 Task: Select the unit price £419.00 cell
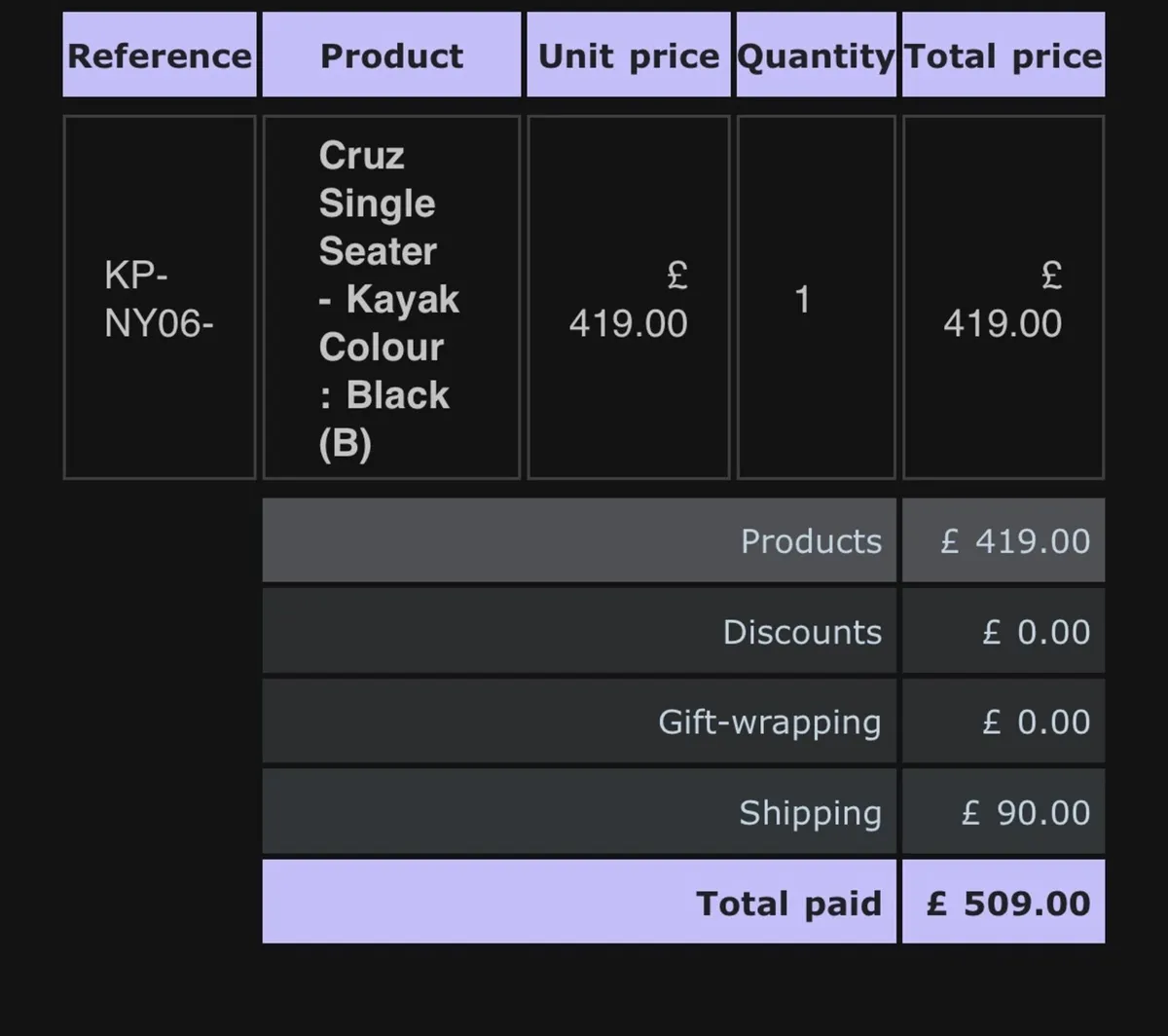point(629,298)
